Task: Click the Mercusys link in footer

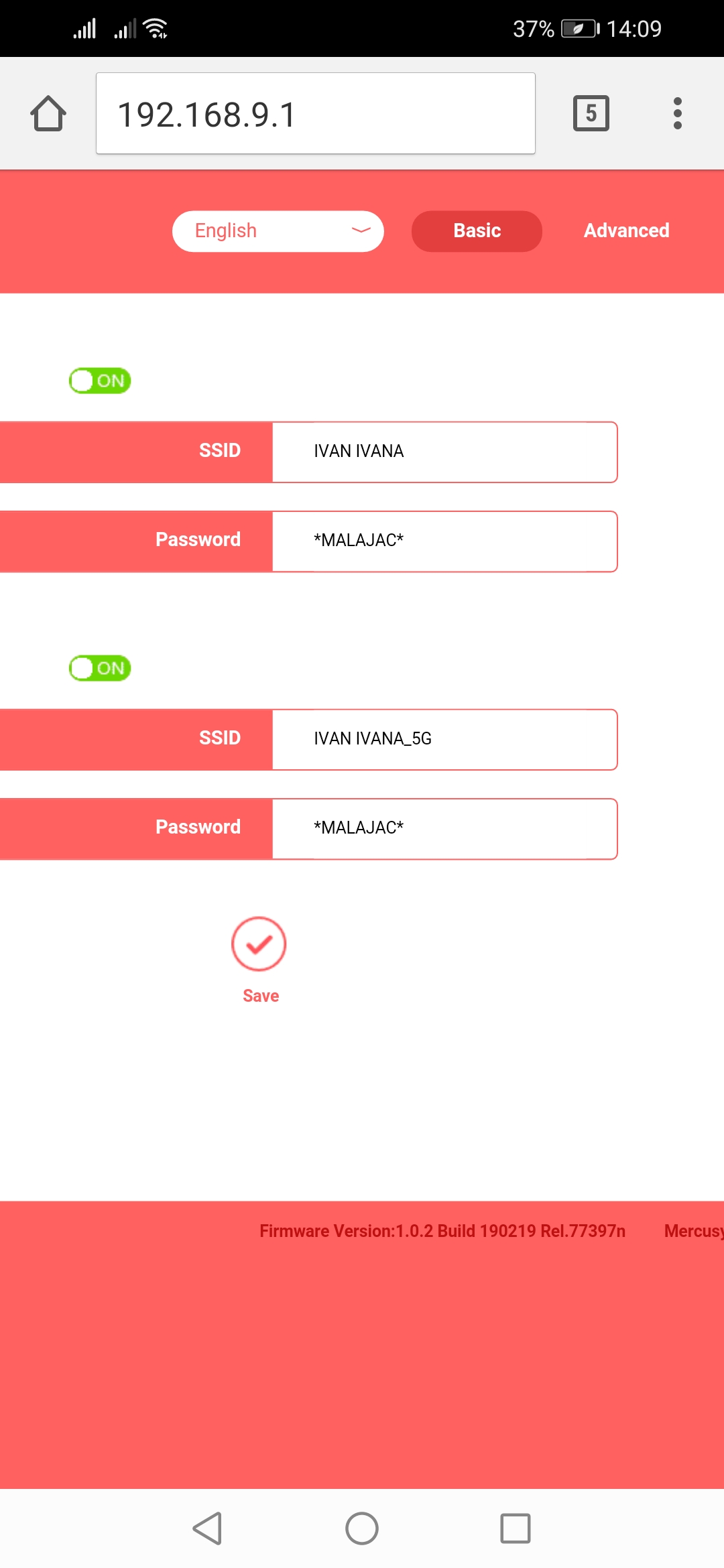Action: pyautogui.click(x=693, y=1231)
